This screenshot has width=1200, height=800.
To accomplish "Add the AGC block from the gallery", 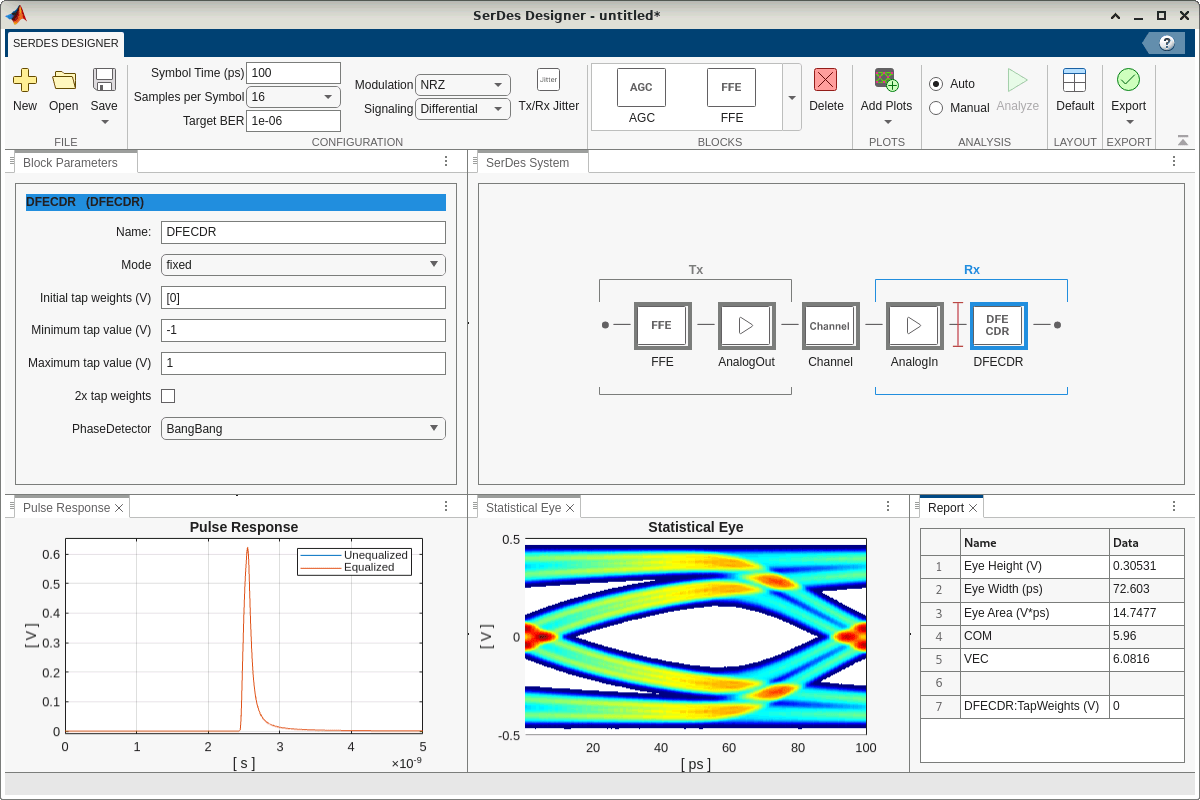I will click(x=641, y=88).
